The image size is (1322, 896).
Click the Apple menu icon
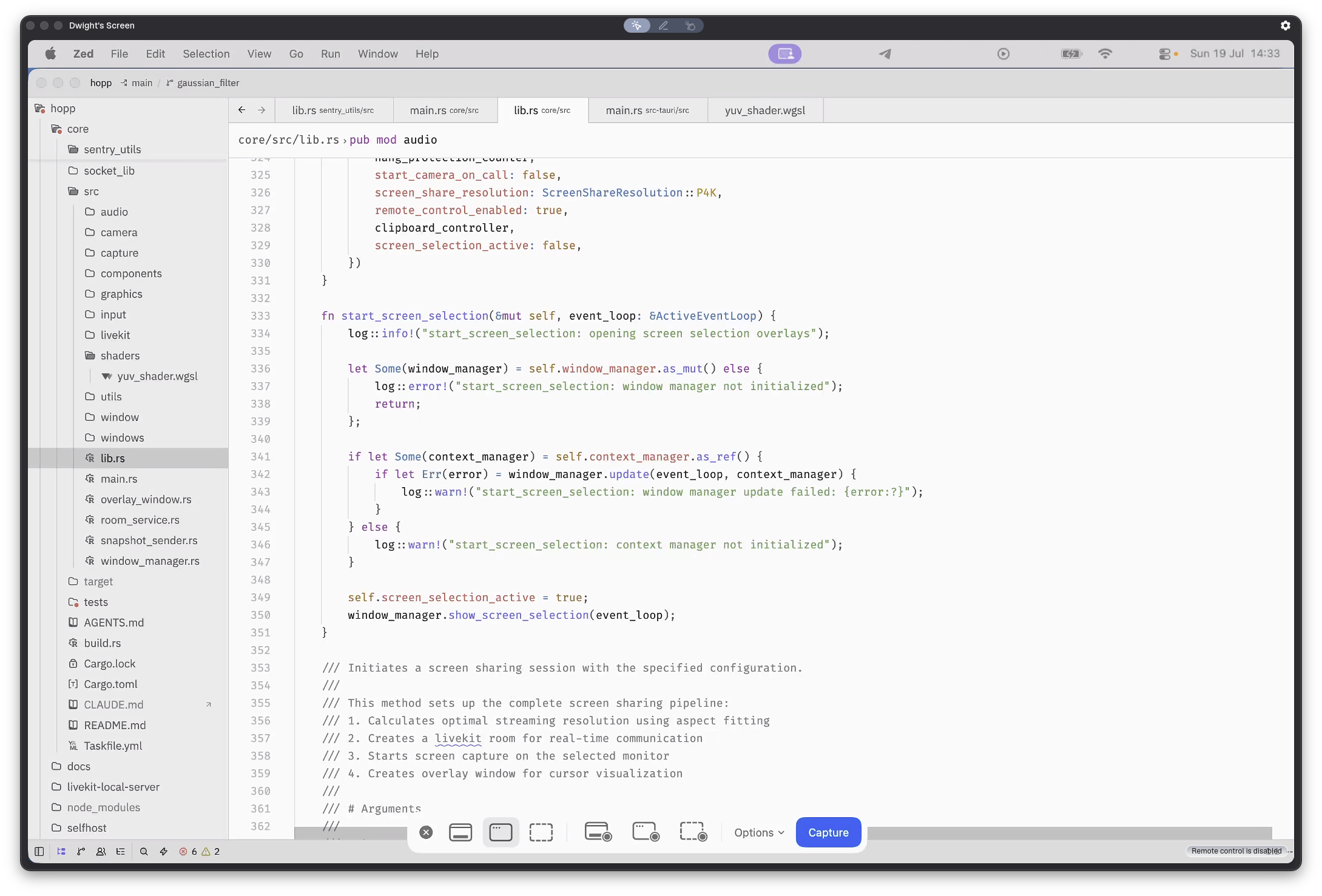coord(51,53)
